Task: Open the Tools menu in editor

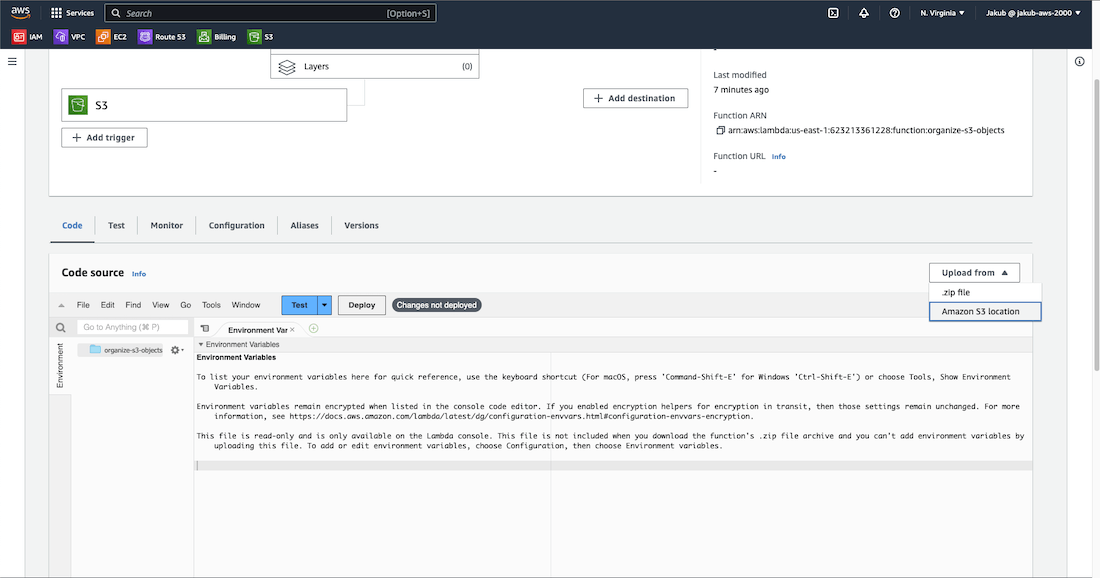Action: click(x=211, y=305)
